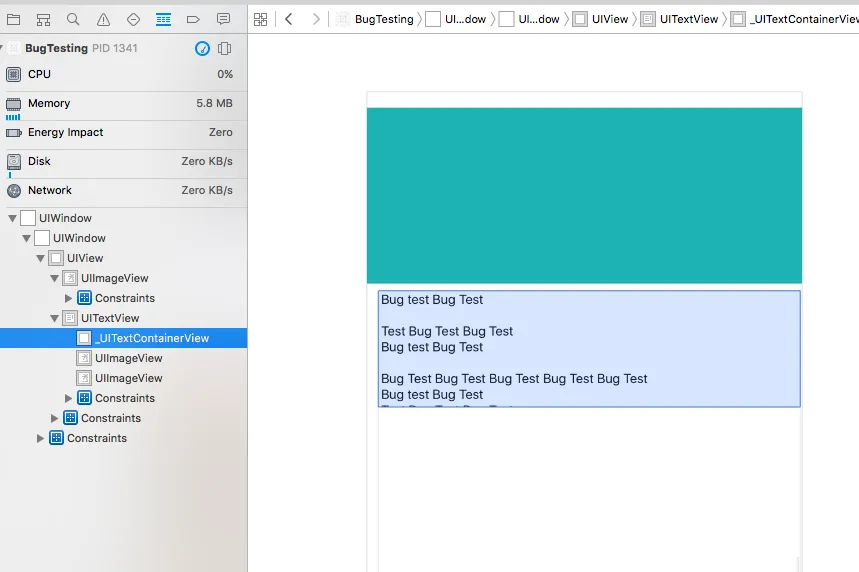859x572 pixels.
Task: Click BugTesting in the jump bar
Action: click(x=375, y=19)
